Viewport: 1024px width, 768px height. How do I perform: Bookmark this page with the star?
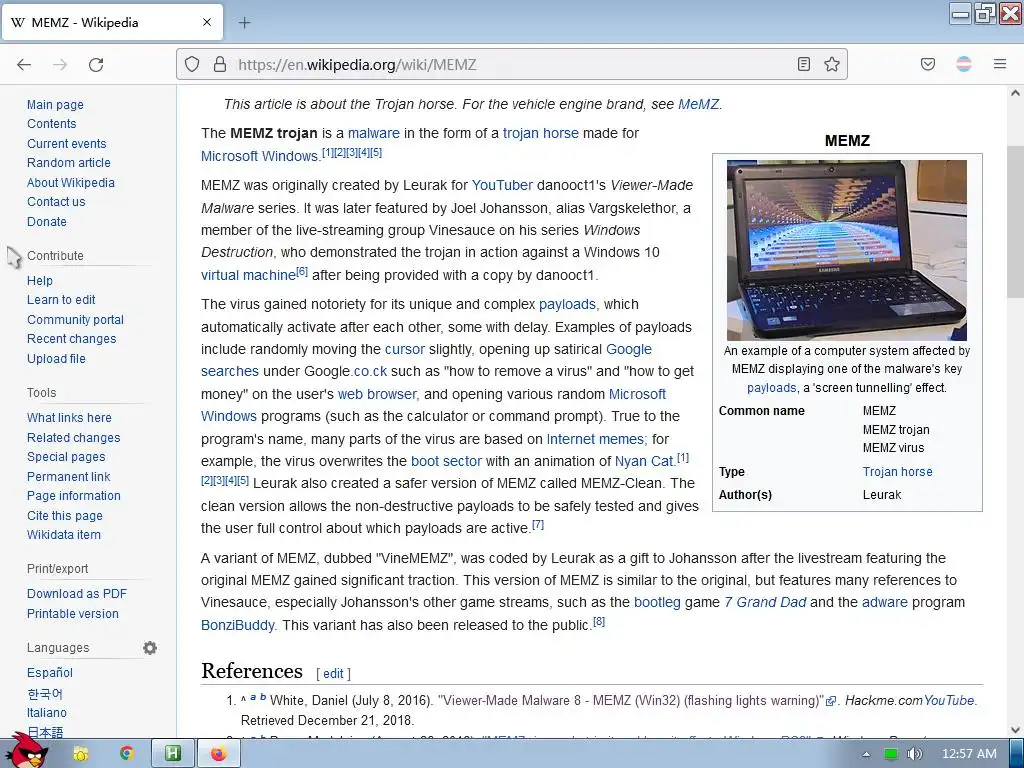832,64
